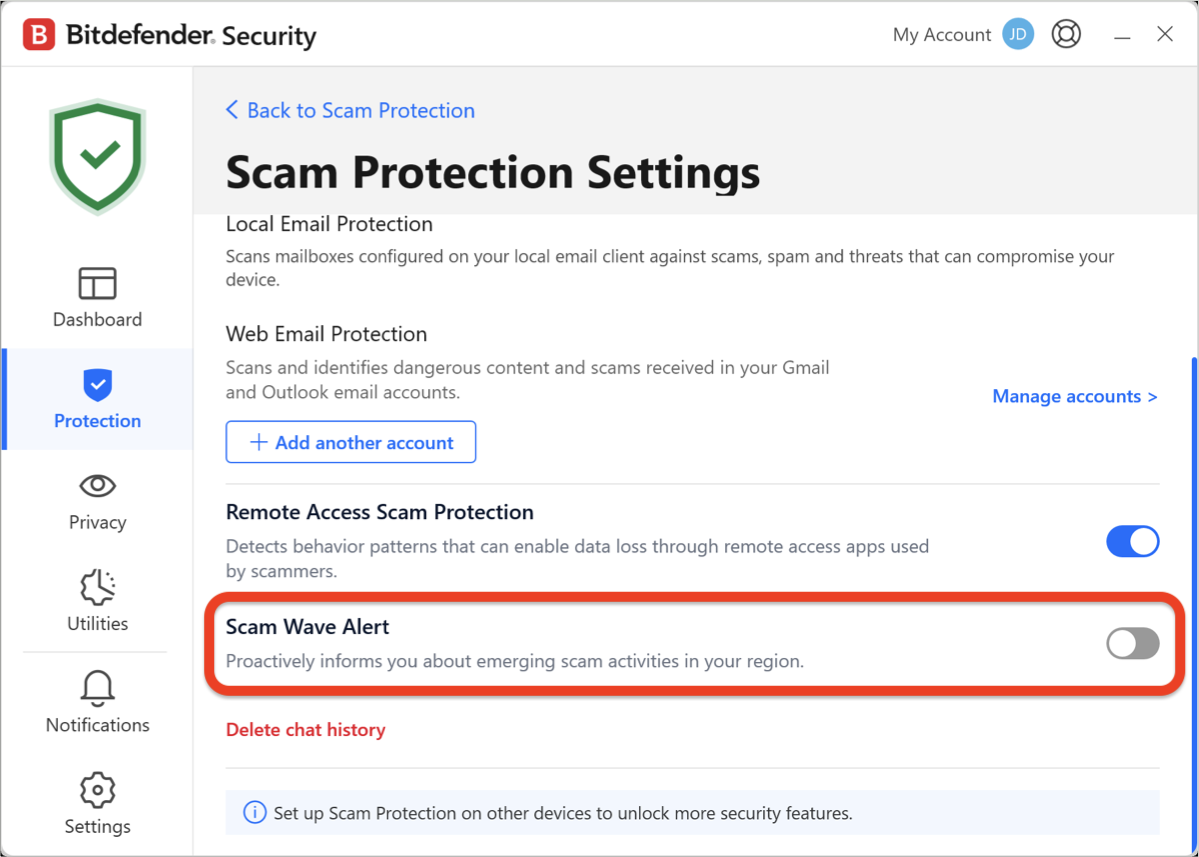This screenshot has width=1199, height=857.
Task: Navigate back to Scam Protection
Action: [350, 110]
